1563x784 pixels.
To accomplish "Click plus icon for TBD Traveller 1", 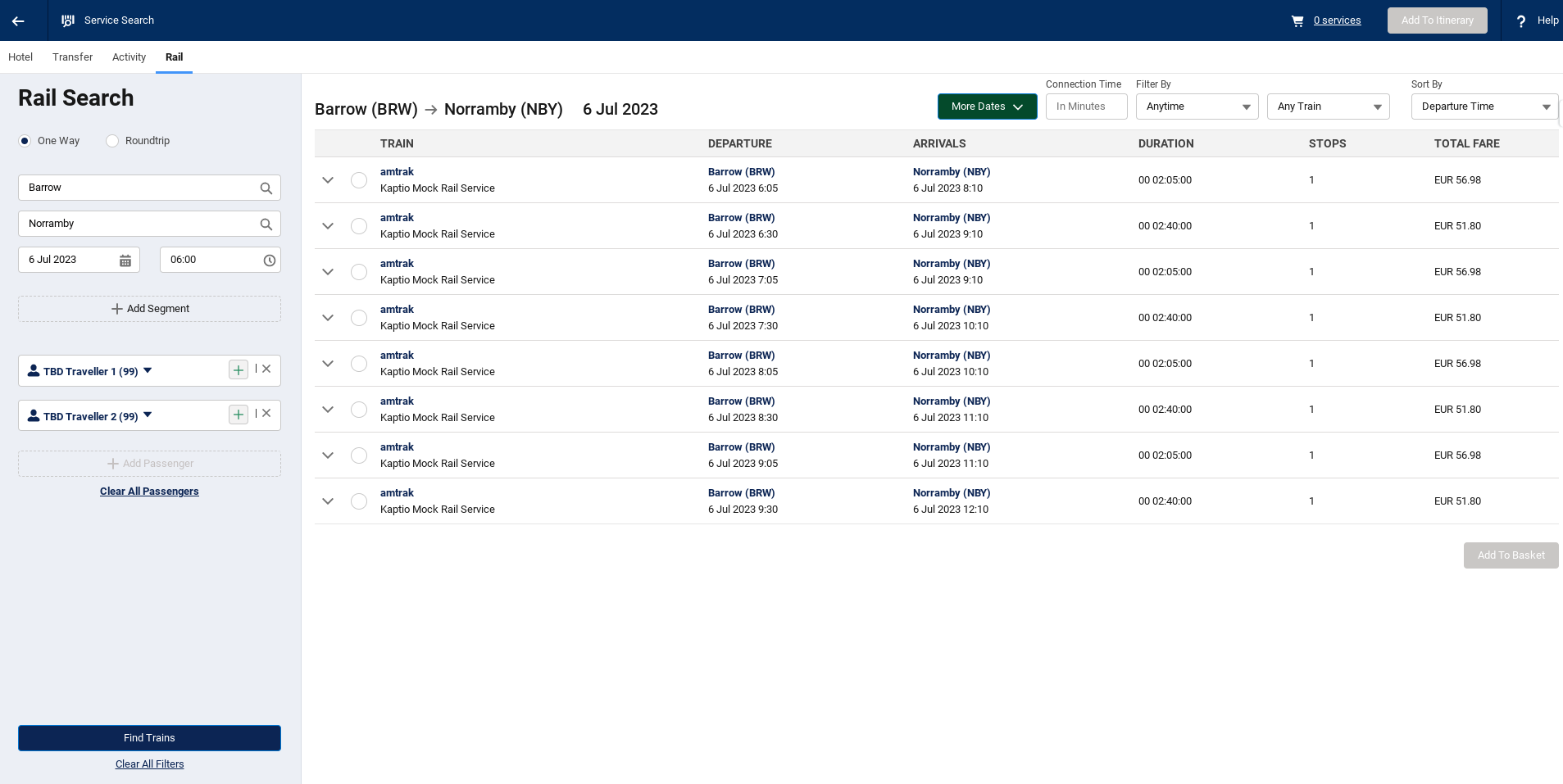I will [x=238, y=370].
